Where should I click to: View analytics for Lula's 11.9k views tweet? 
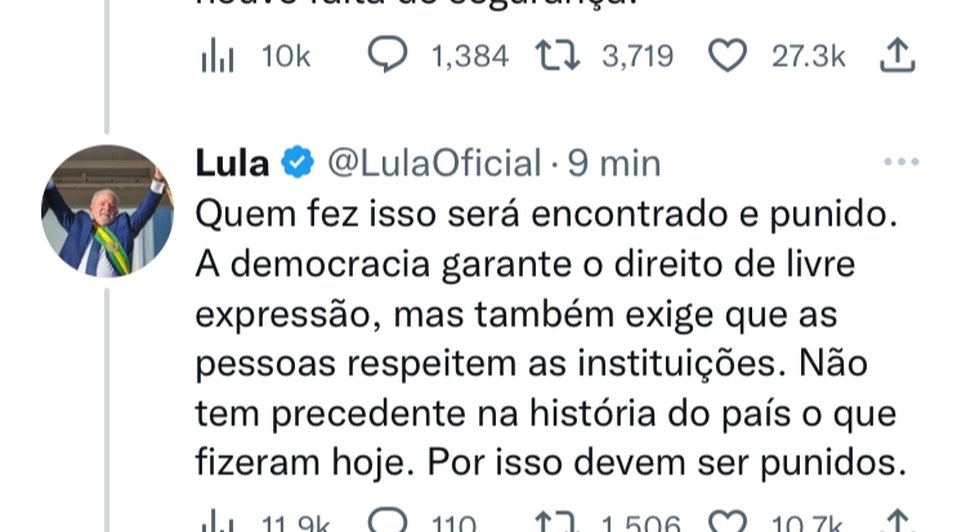217,524
